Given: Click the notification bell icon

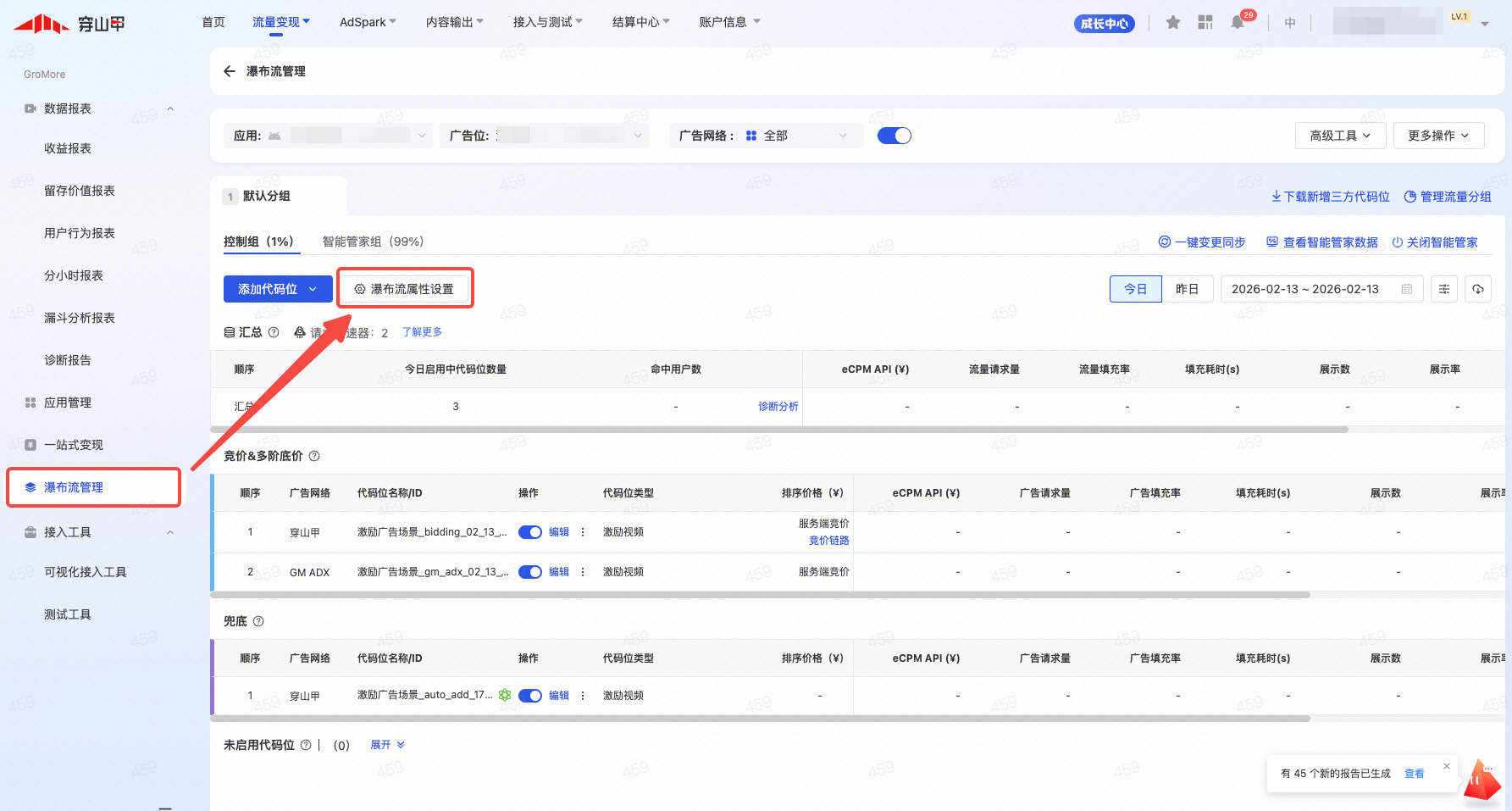Looking at the screenshot, I should tap(1238, 23).
